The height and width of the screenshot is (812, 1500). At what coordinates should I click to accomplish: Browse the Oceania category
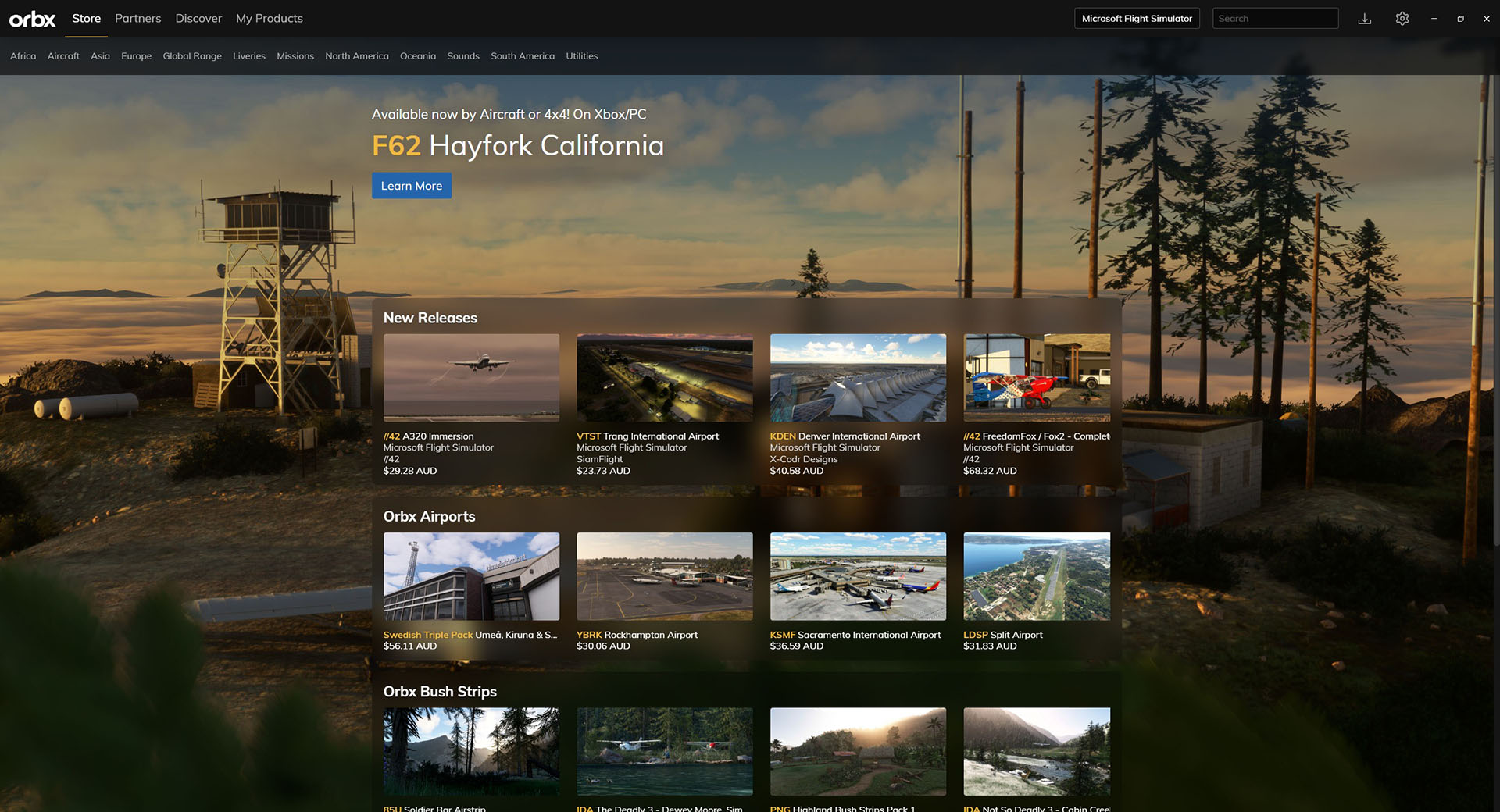[x=418, y=56]
